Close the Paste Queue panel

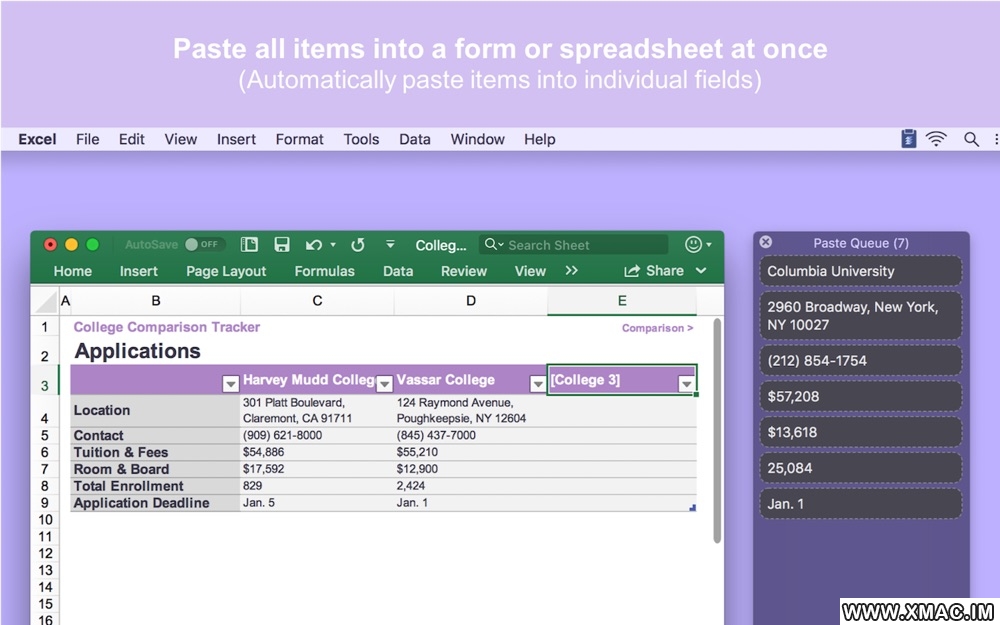pyautogui.click(x=766, y=242)
